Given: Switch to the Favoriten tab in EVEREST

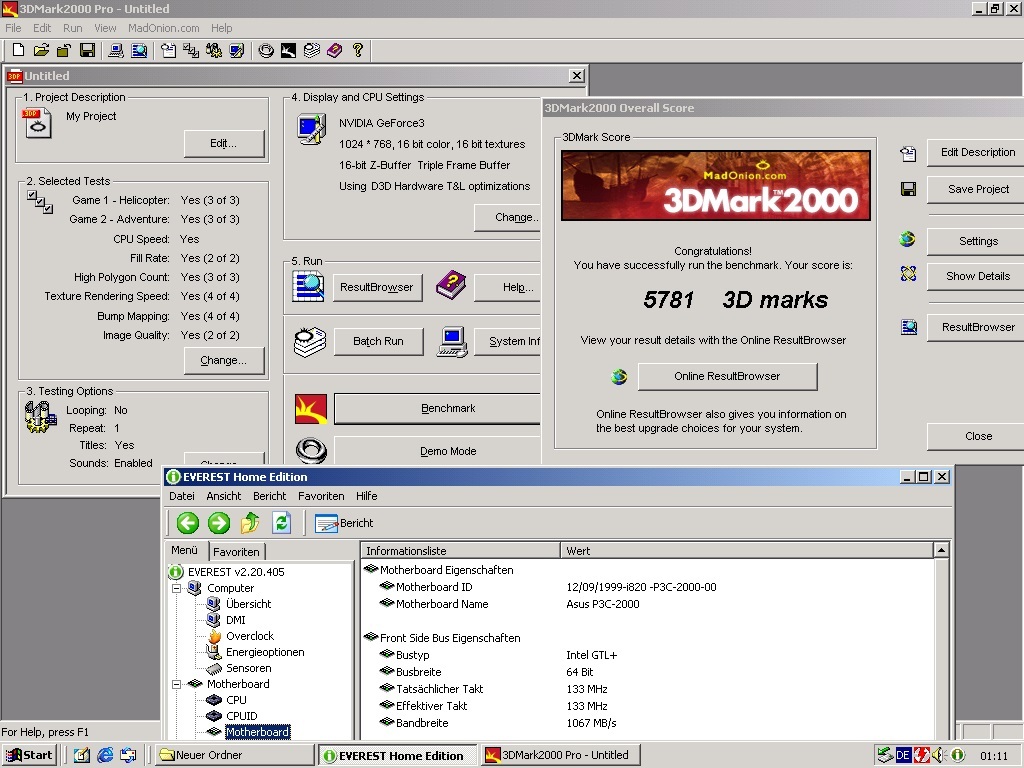Looking at the screenshot, I should (x=236, y=552).
